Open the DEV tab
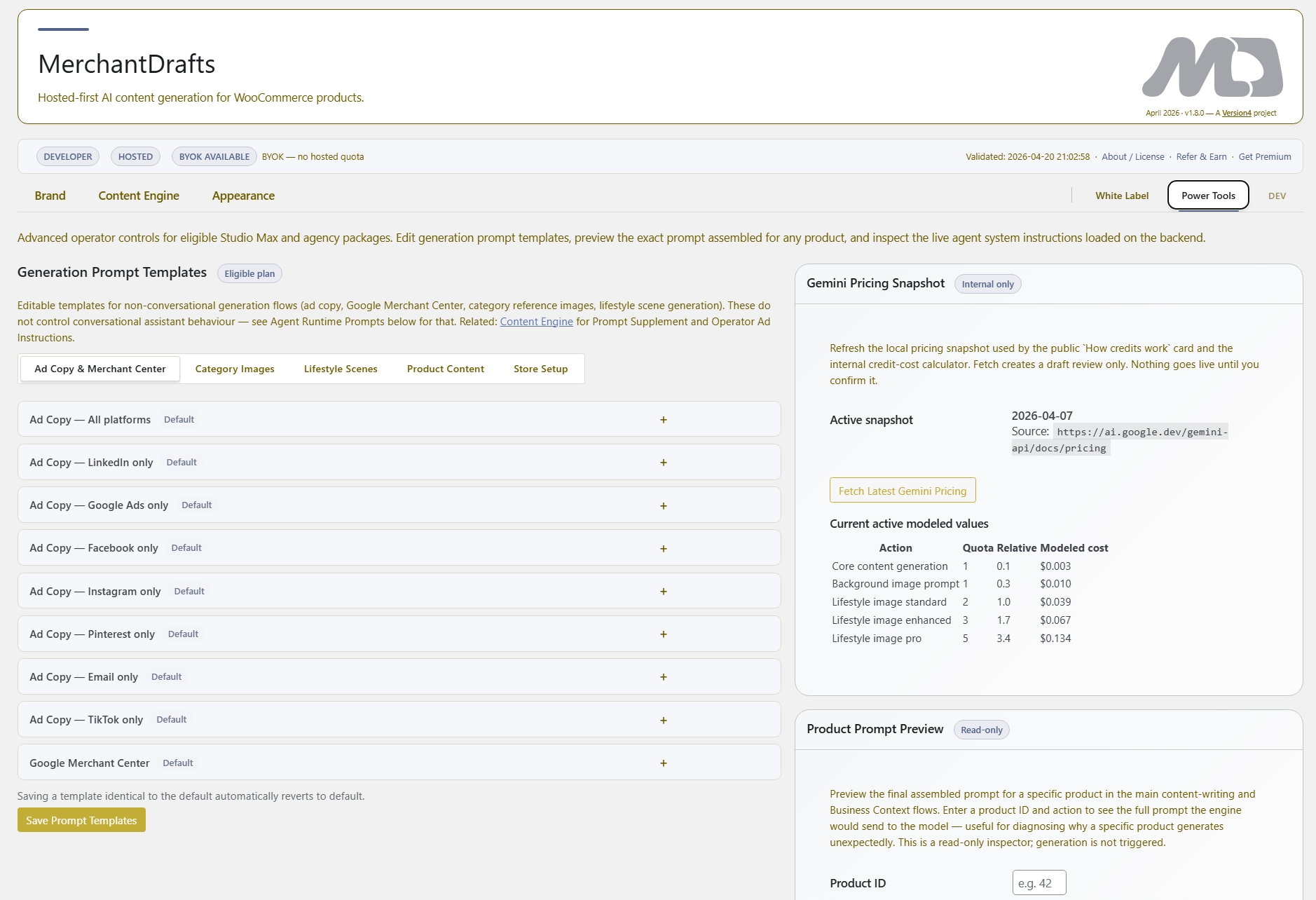The width and height of the screenshot is (1316, 900). tap(1277, 196)
